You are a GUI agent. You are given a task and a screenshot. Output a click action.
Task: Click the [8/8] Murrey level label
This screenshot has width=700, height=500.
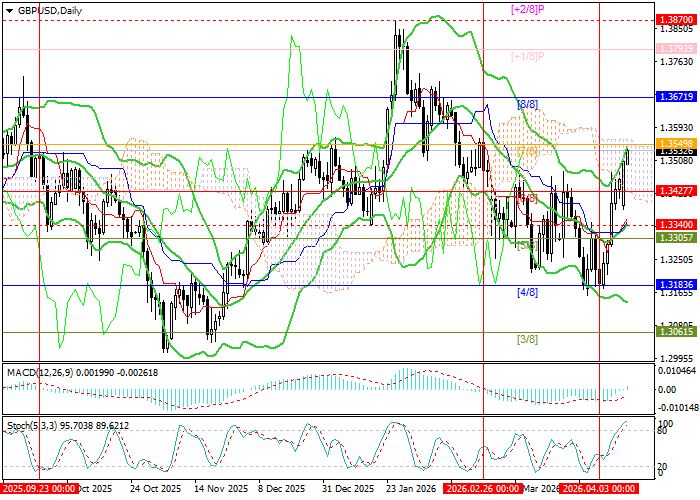coord(527,104)
